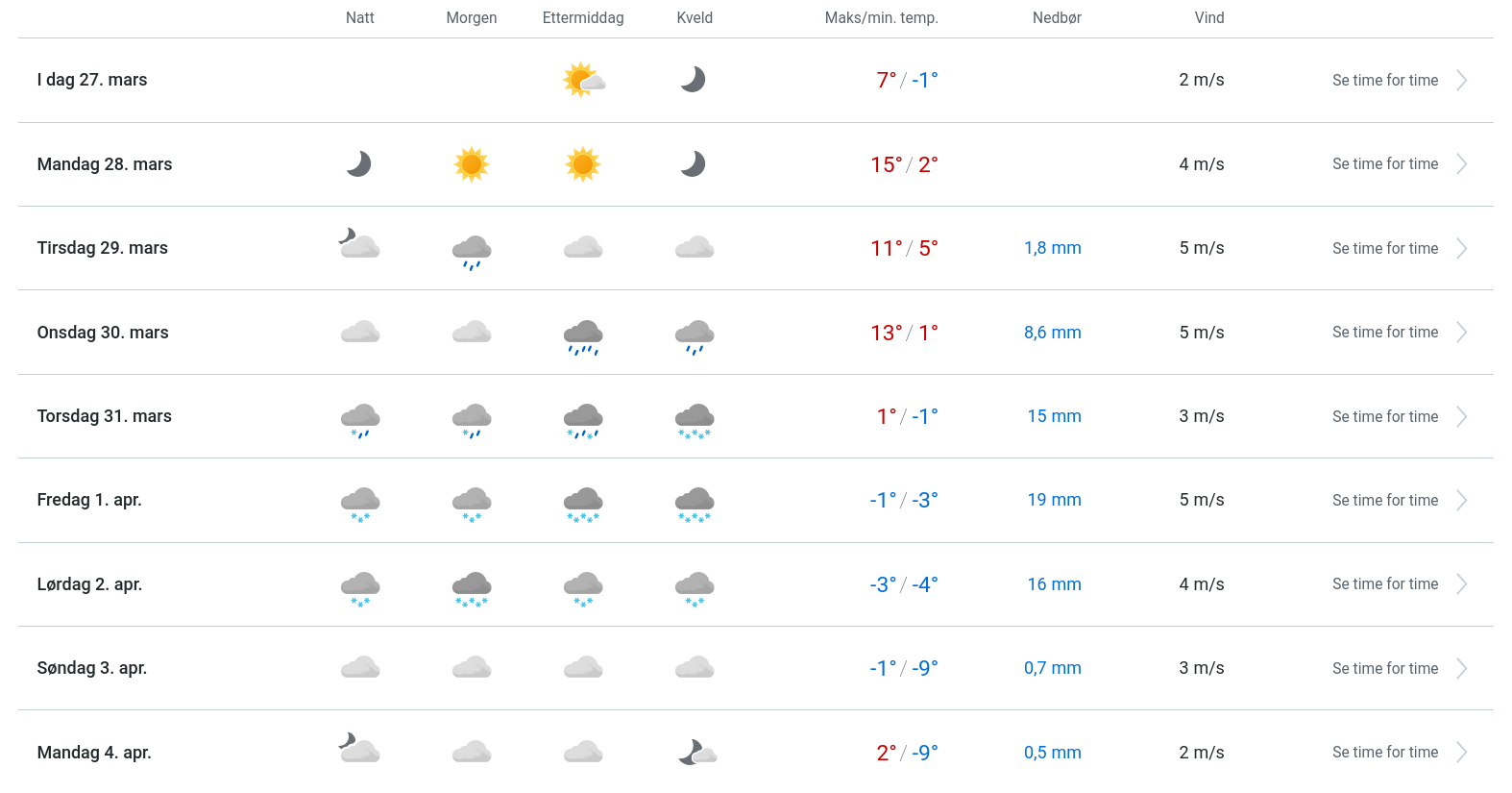
Task: Open 'Se time for time' for Mandag 28. mars
Action: pyautogui.click(x=1384, y=164)
